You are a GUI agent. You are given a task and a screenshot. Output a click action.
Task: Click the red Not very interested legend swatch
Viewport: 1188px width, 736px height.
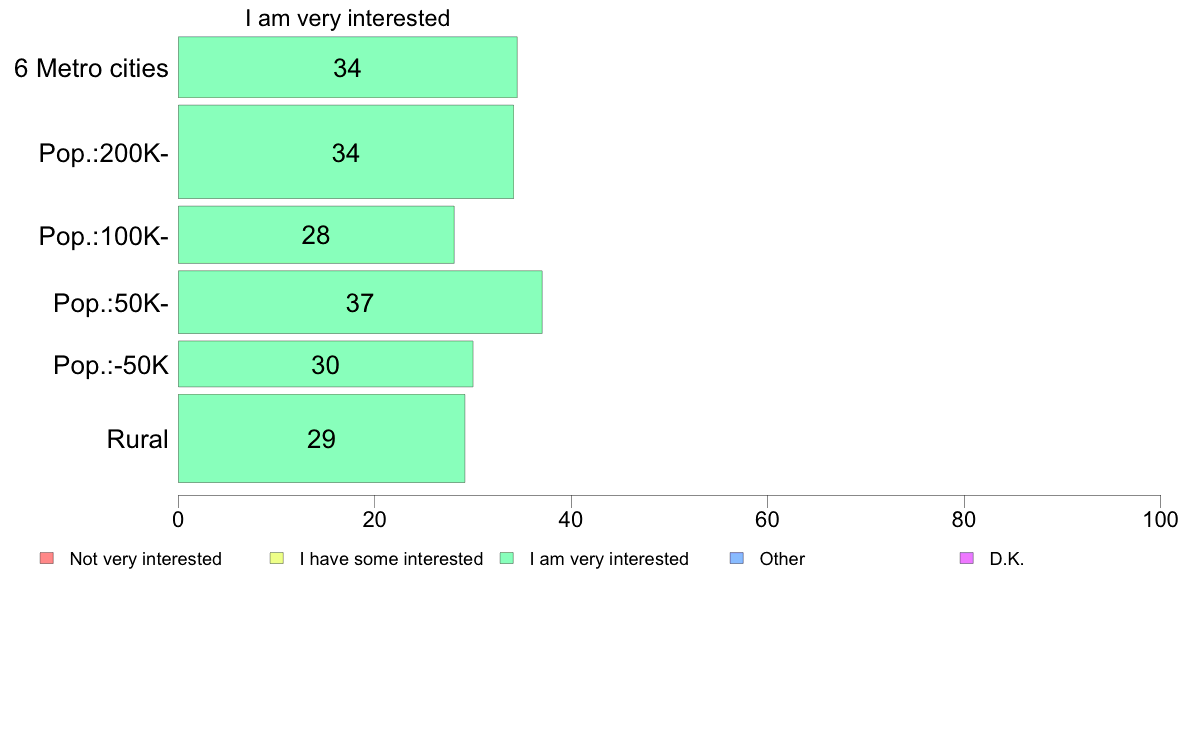47,559
